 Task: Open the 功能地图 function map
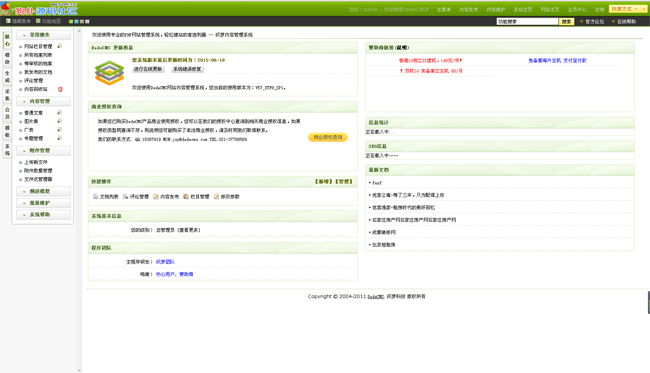coord(49,21)
